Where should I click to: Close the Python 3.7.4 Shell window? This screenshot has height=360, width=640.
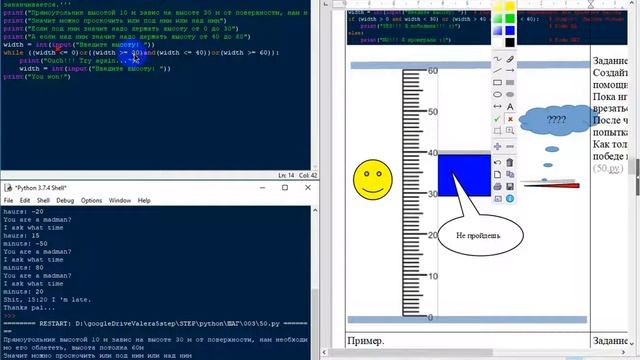click(308, 187)
